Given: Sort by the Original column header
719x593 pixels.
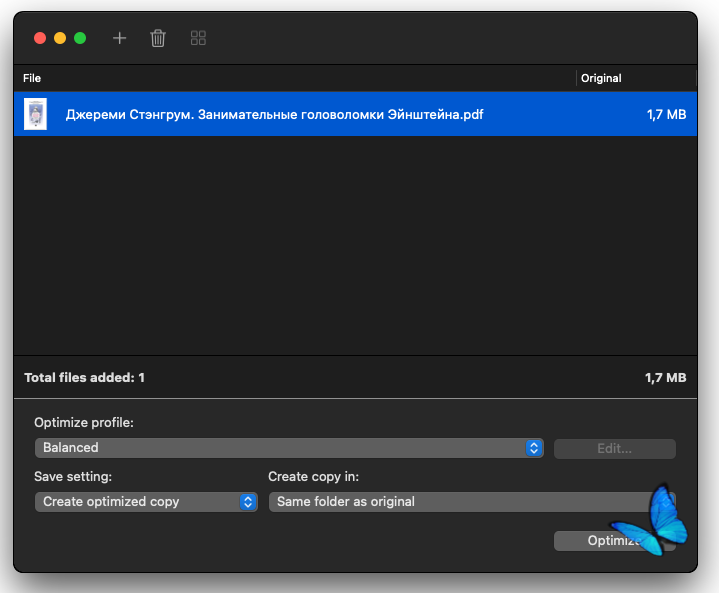Looking at the screenshot, I should [x=601, y=78].
